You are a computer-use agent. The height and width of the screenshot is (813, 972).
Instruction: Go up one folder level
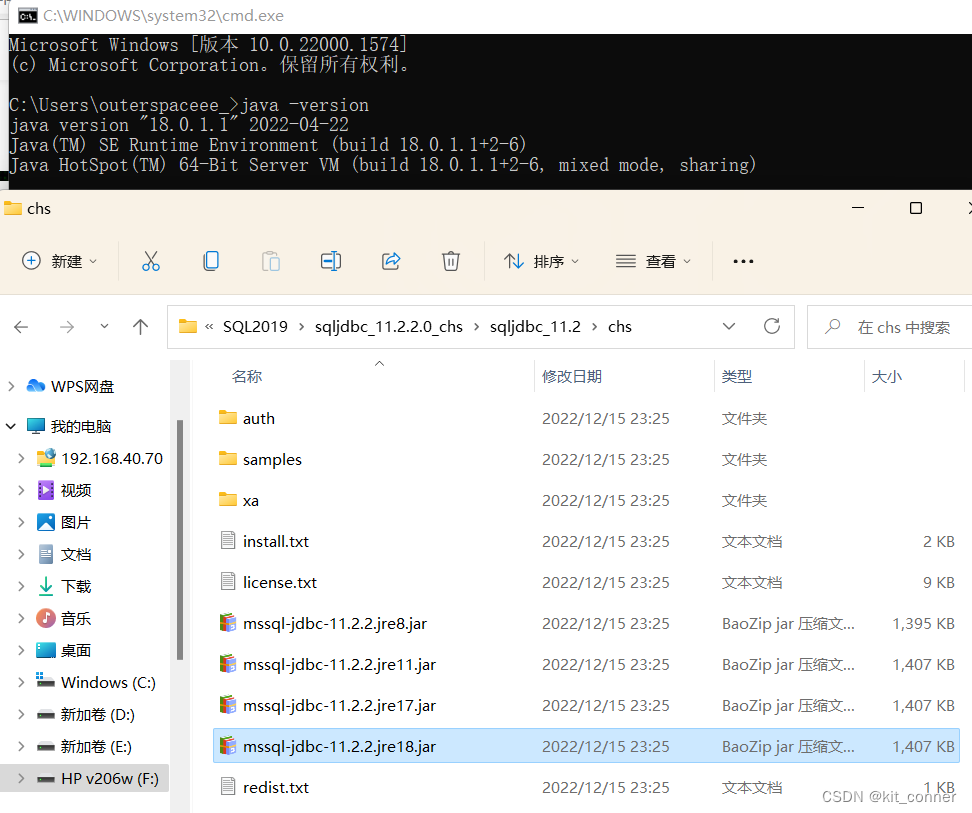click(141, 327)
